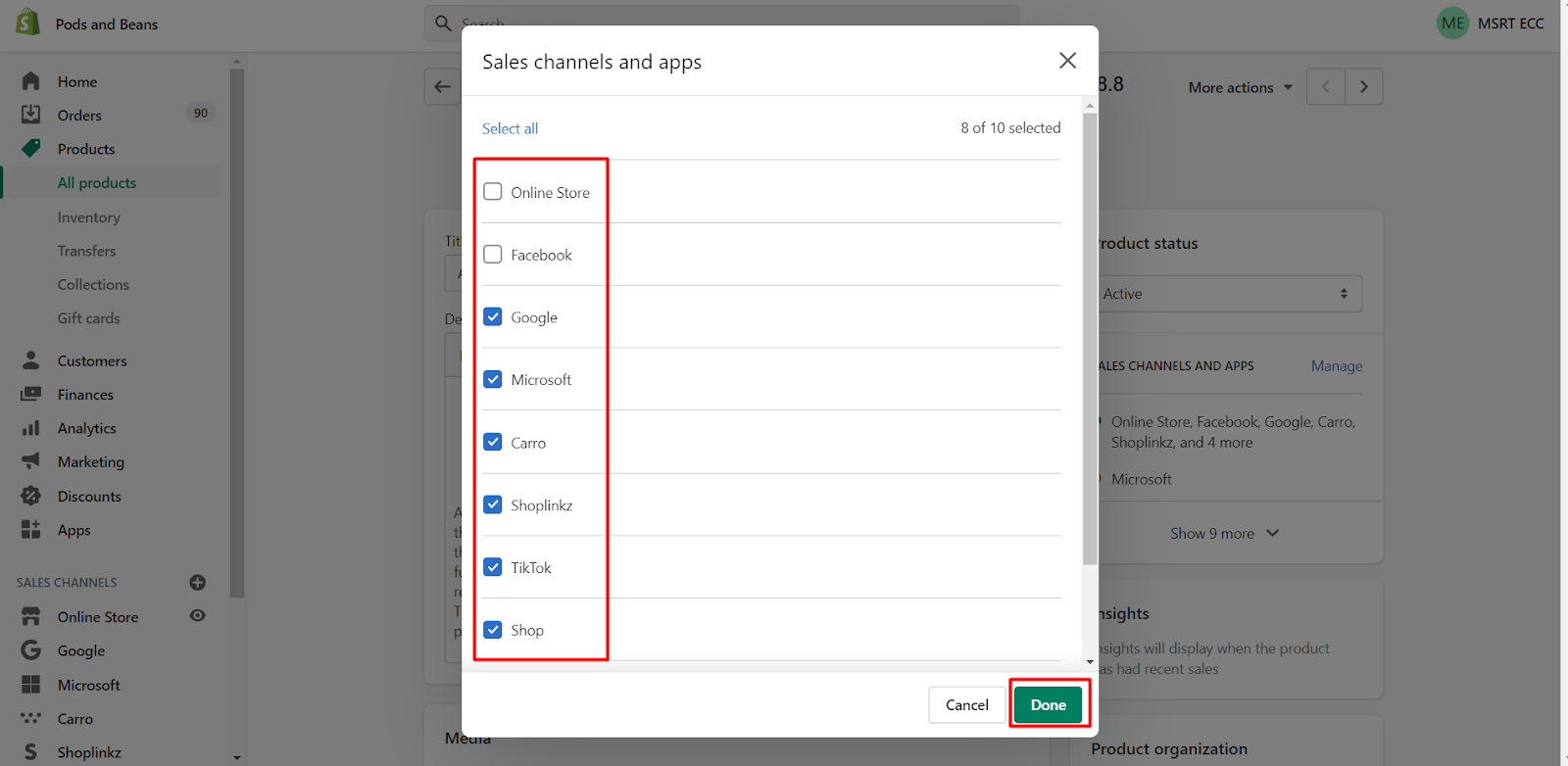Click the MSRT ECC account name

[1510, 24]
